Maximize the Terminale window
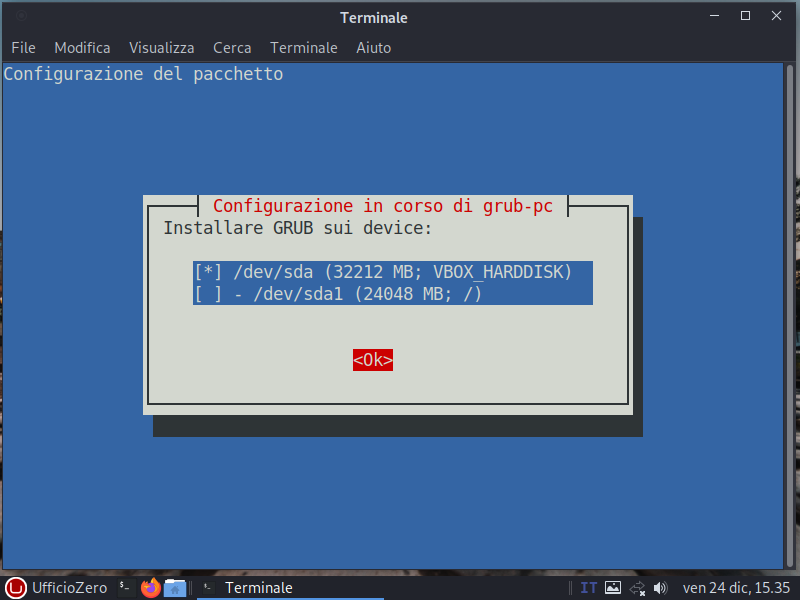 pos(745,16)
